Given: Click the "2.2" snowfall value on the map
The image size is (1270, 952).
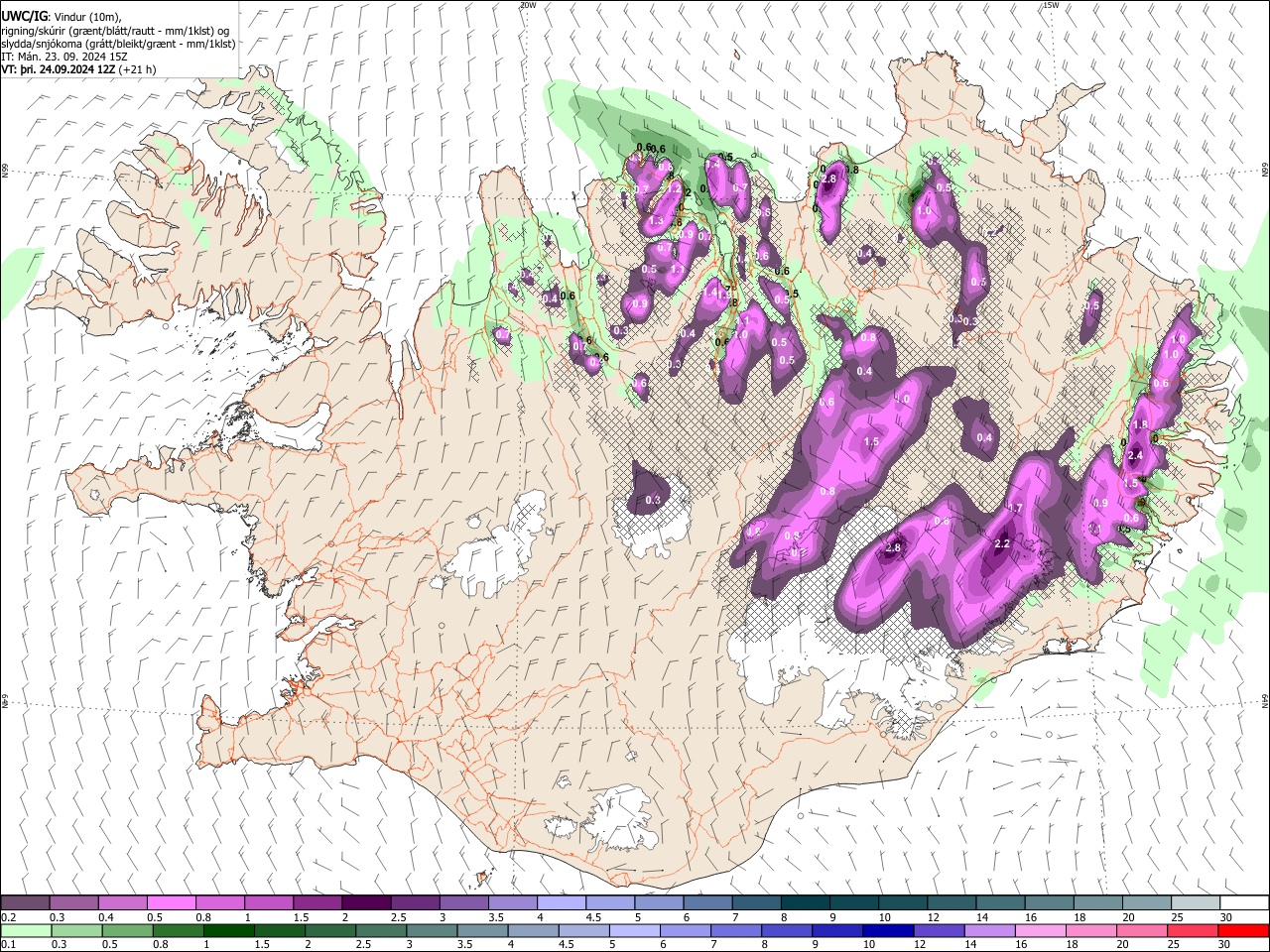Looking at the screenshot, I should click(x=1002, y=543).
